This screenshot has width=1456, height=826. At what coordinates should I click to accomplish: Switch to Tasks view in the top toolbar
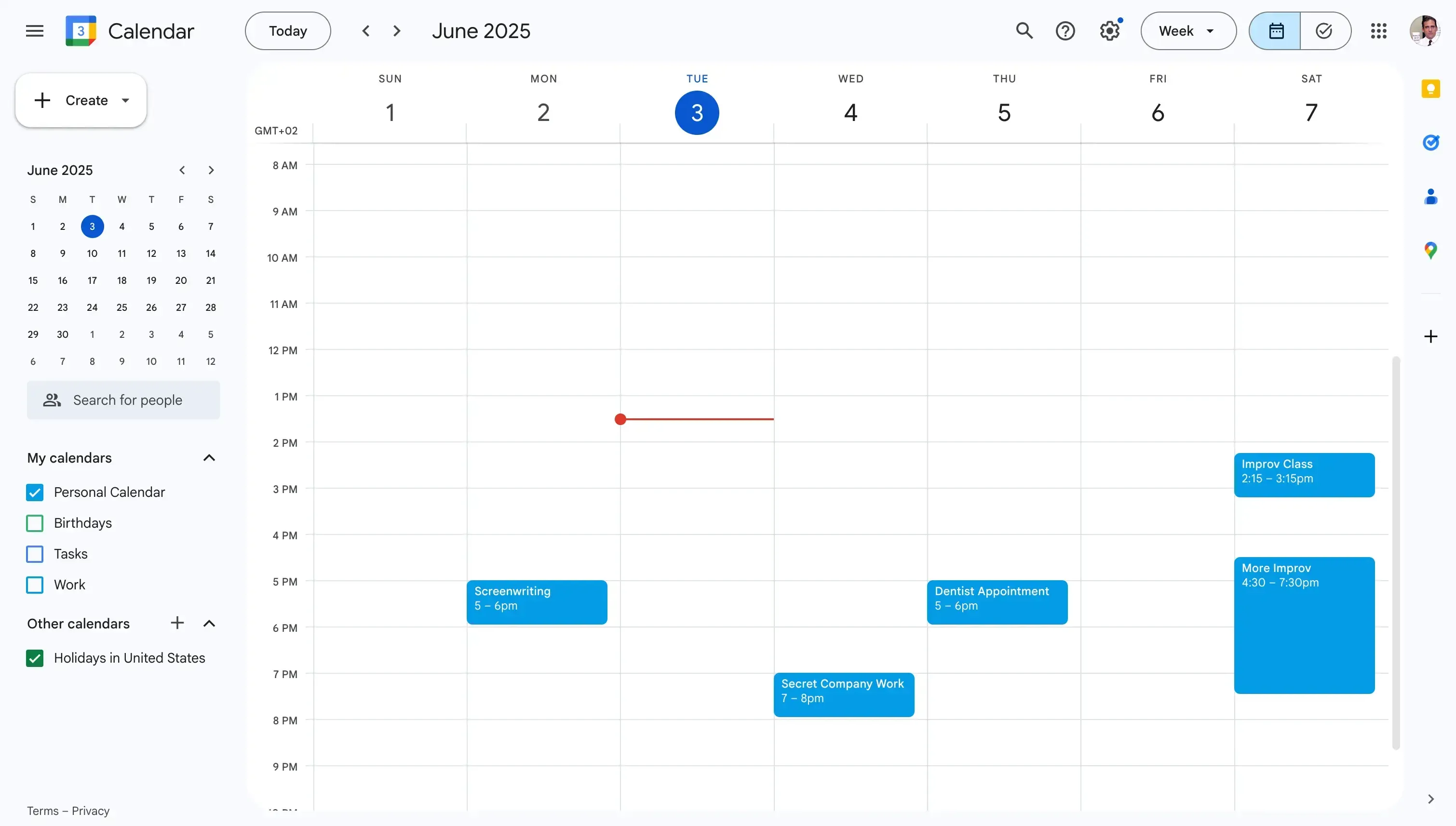click(1324, 31)
